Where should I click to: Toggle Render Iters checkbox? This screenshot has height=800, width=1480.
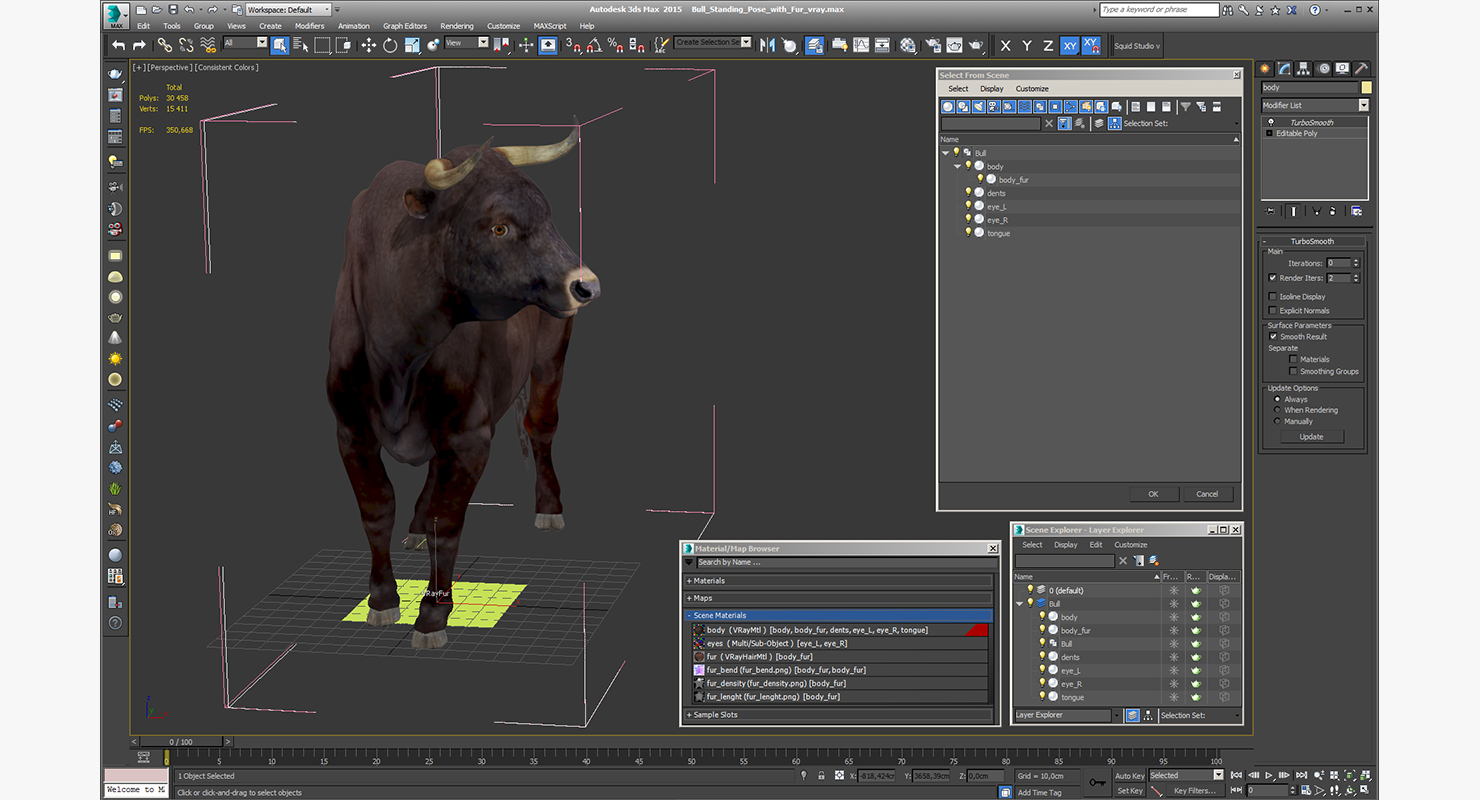[x=1272, y=278]
